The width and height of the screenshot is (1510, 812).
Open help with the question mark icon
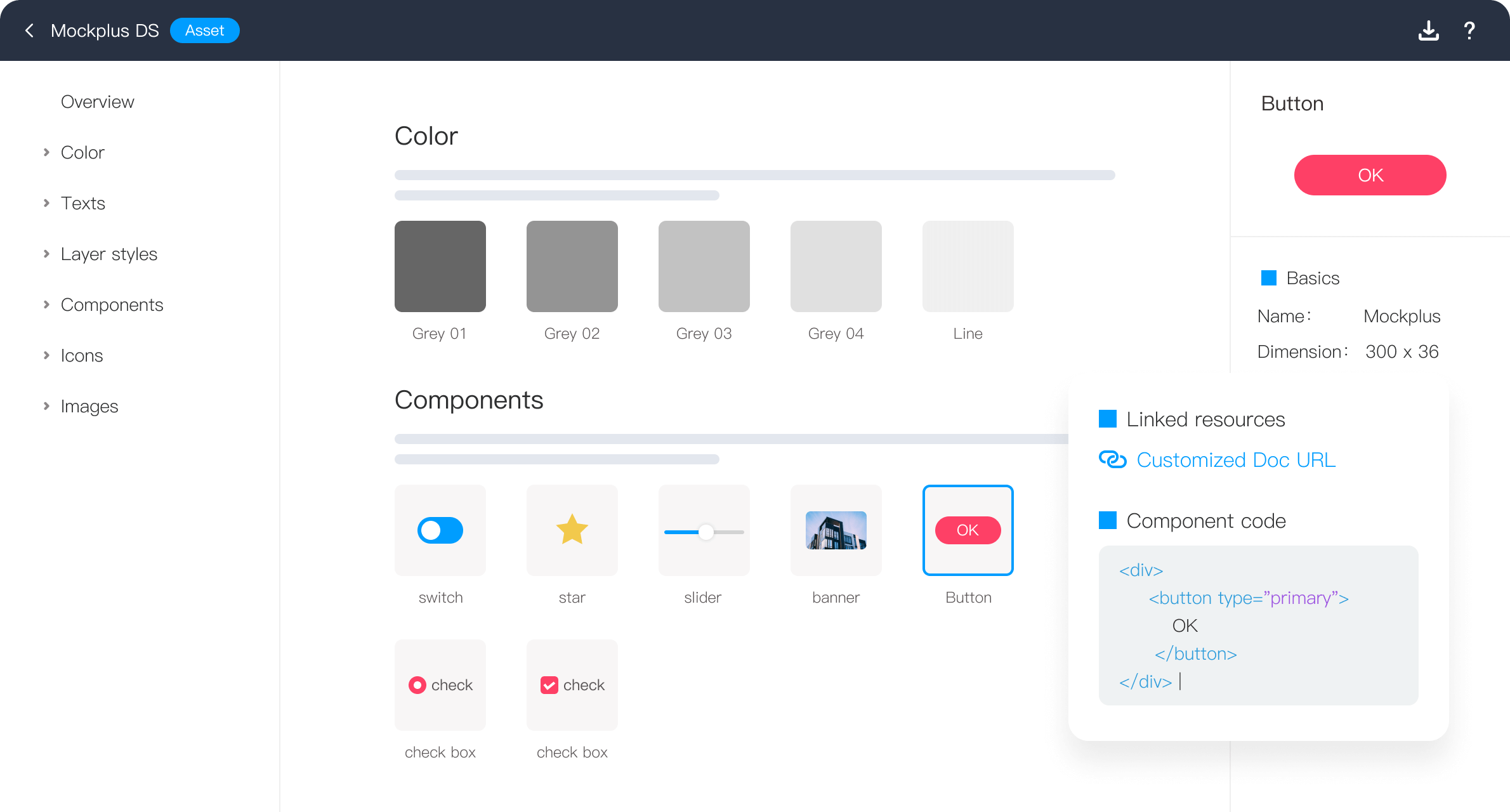tap(1469, 30)
